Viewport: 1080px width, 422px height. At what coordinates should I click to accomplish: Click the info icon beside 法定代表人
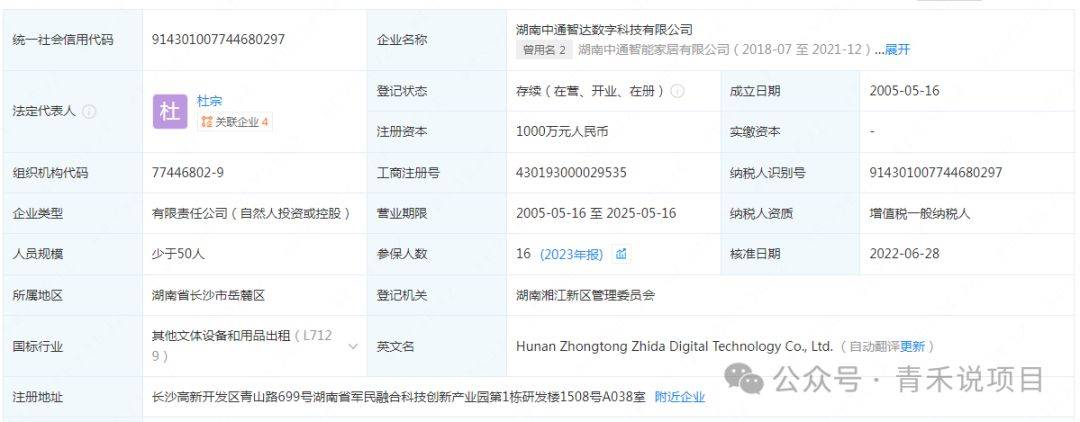coord(89,111)
